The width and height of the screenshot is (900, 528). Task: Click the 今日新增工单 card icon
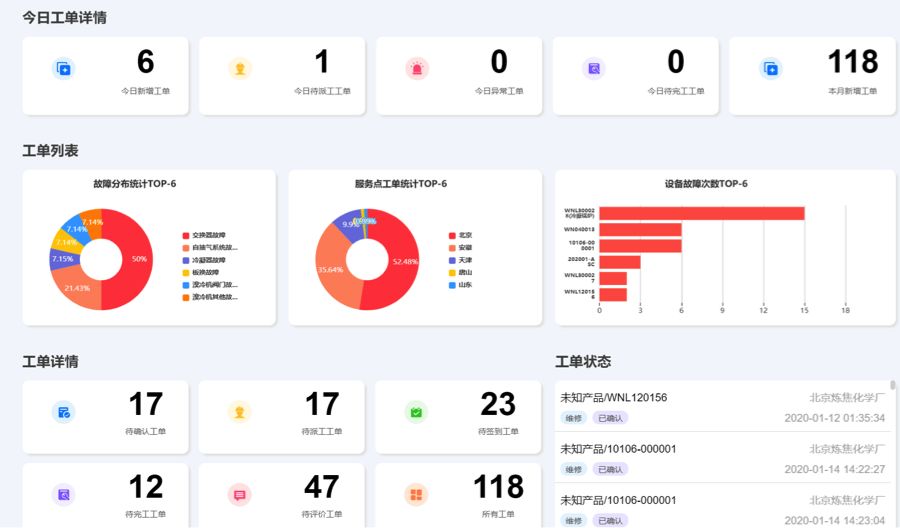(x=64, y=69)
